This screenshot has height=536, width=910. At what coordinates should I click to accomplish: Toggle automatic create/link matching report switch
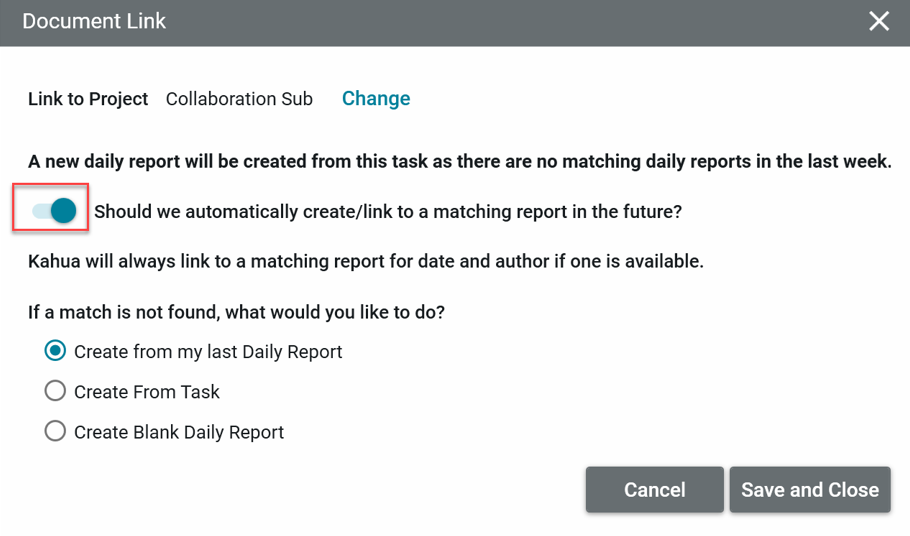click(54, 210)
